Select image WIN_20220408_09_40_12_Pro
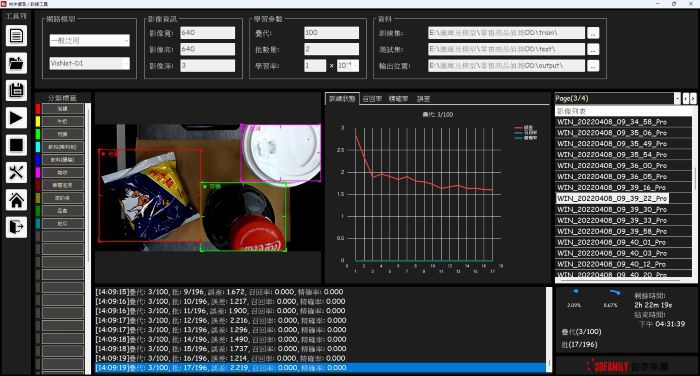Screen dimensions: 700x376 pos(612,264)
